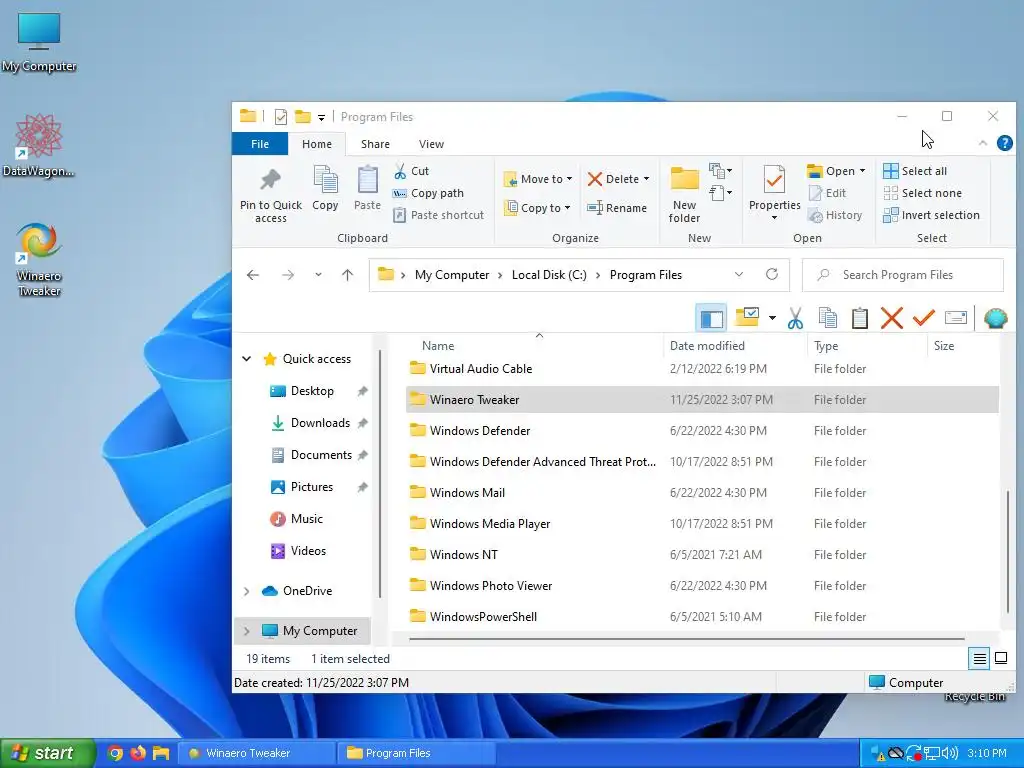This screenshot has height=768, width=1024.
Task: Open the blue Help question mark icon
Action: point(1004,143)
